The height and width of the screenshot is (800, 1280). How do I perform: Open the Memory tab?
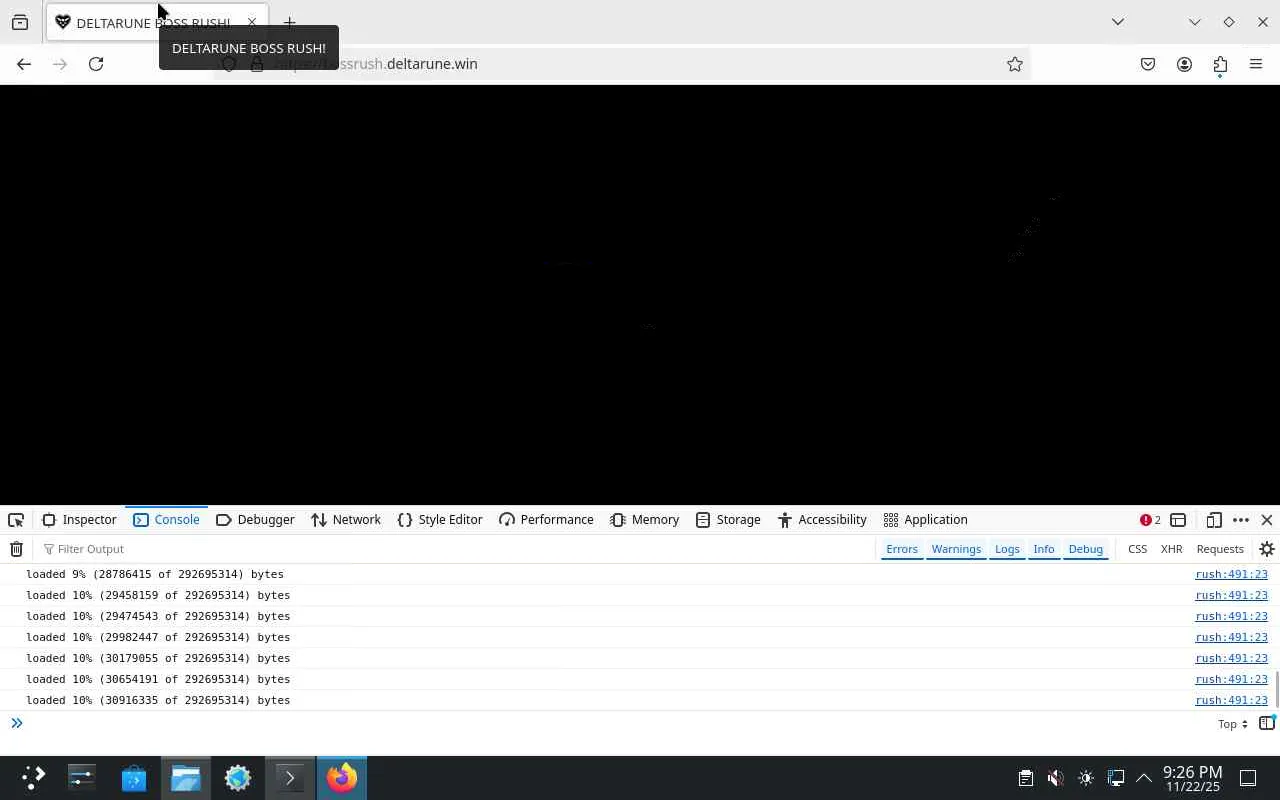pos(645,520)
